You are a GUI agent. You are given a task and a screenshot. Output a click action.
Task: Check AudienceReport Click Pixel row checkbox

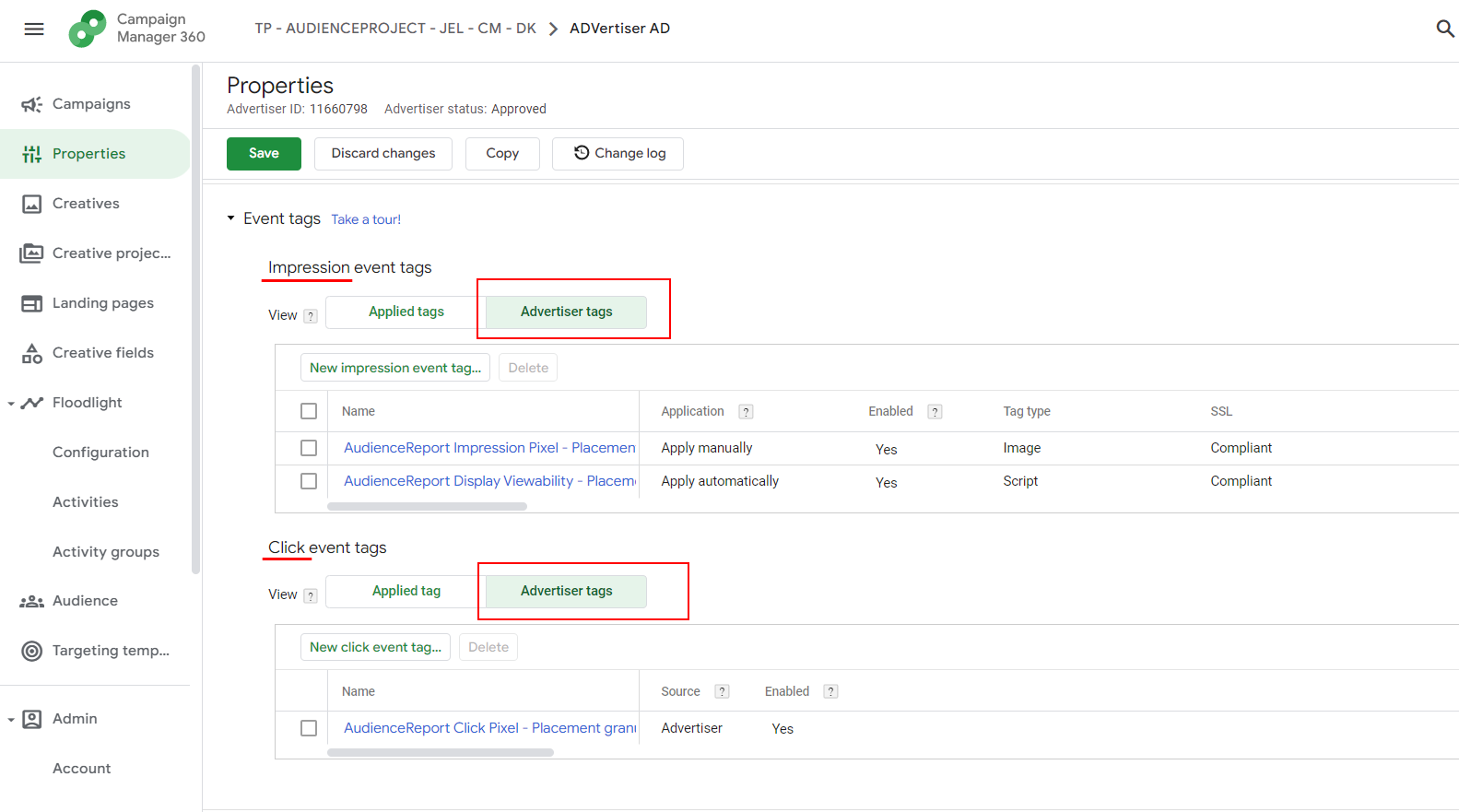pos(309,728)
